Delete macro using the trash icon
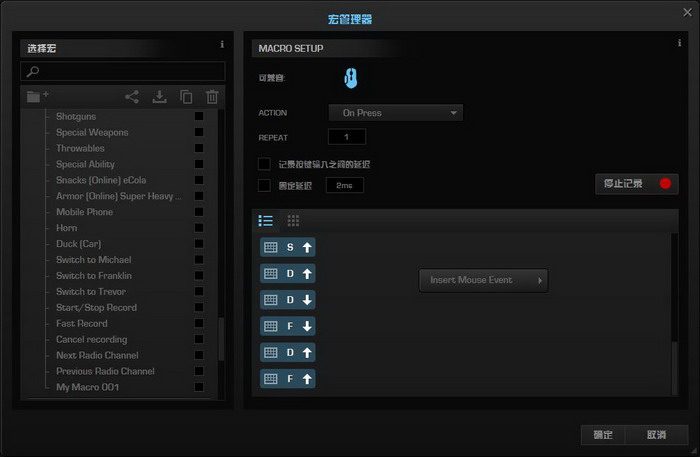 [x=212, y=97]
